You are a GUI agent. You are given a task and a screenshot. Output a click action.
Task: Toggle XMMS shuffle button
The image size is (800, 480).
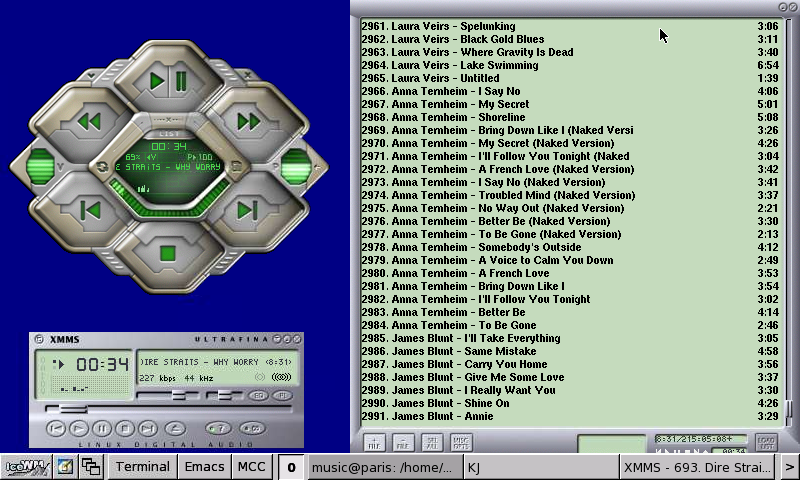coord(219,428)
